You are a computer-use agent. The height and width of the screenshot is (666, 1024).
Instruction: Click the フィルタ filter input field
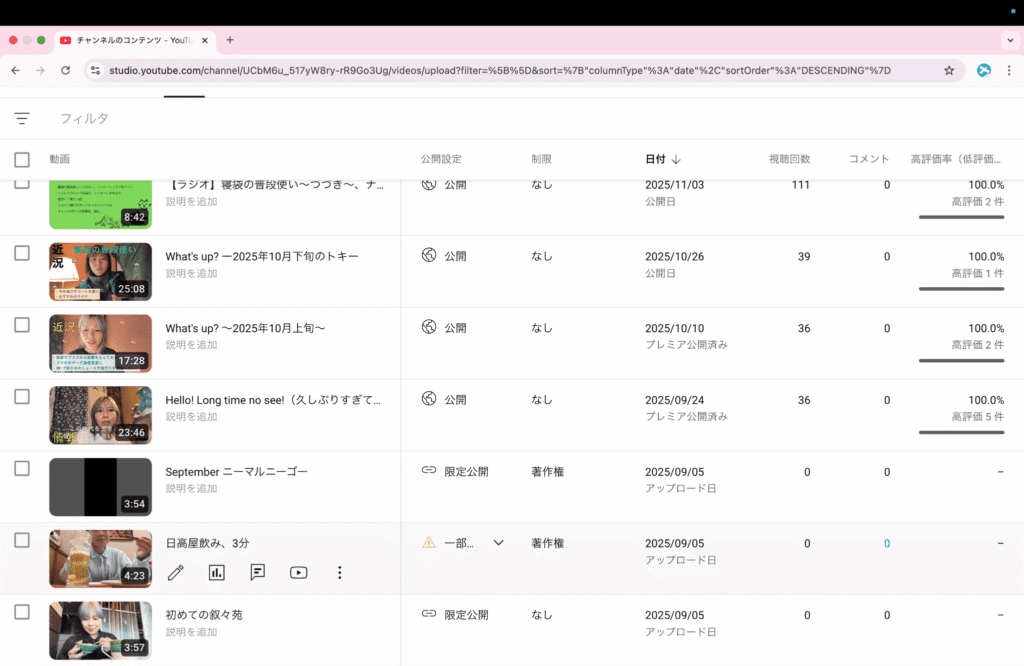click(x=300, y=118)
